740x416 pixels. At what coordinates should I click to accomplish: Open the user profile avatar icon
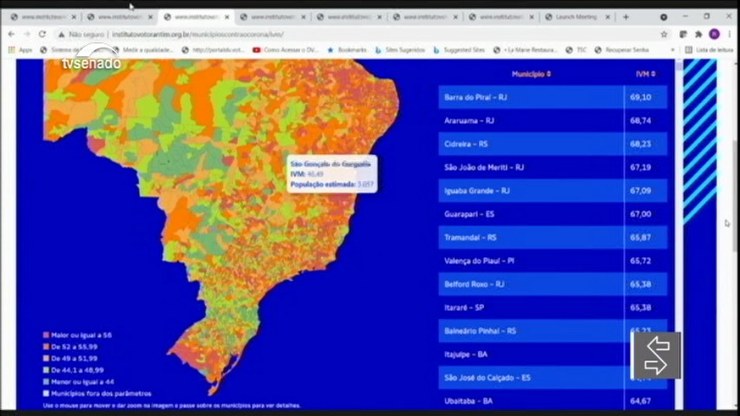point(714,33)
